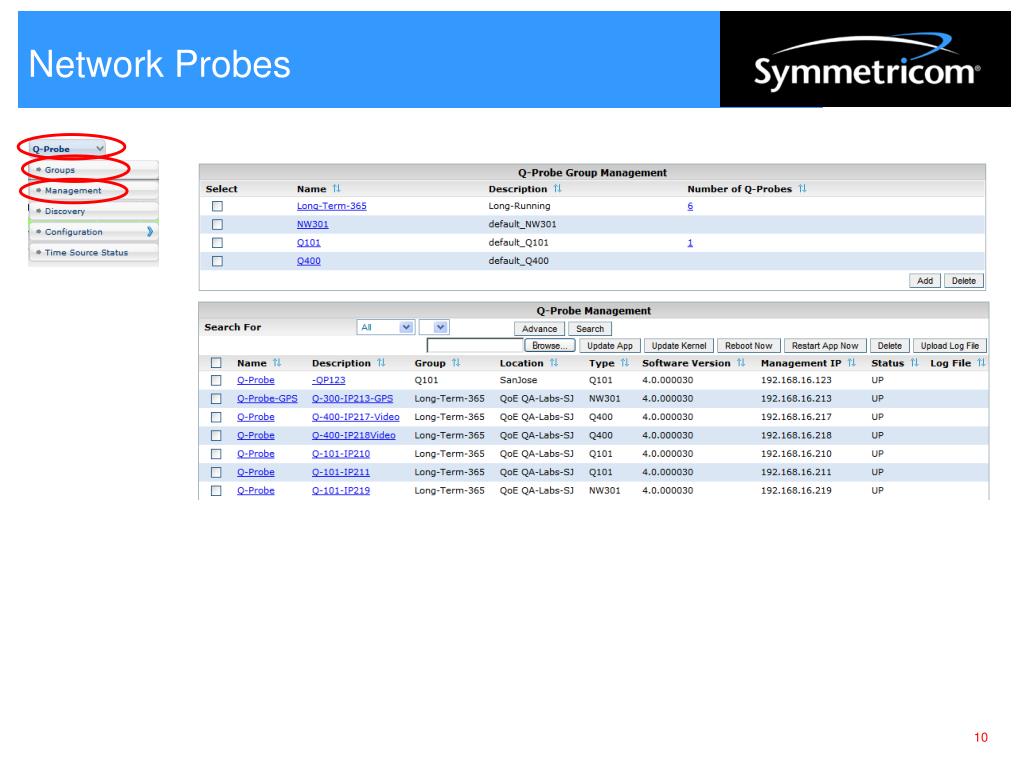Select the Long-Running description cell
Viewport: 1024px width, 768px height.
coord(519,206)
